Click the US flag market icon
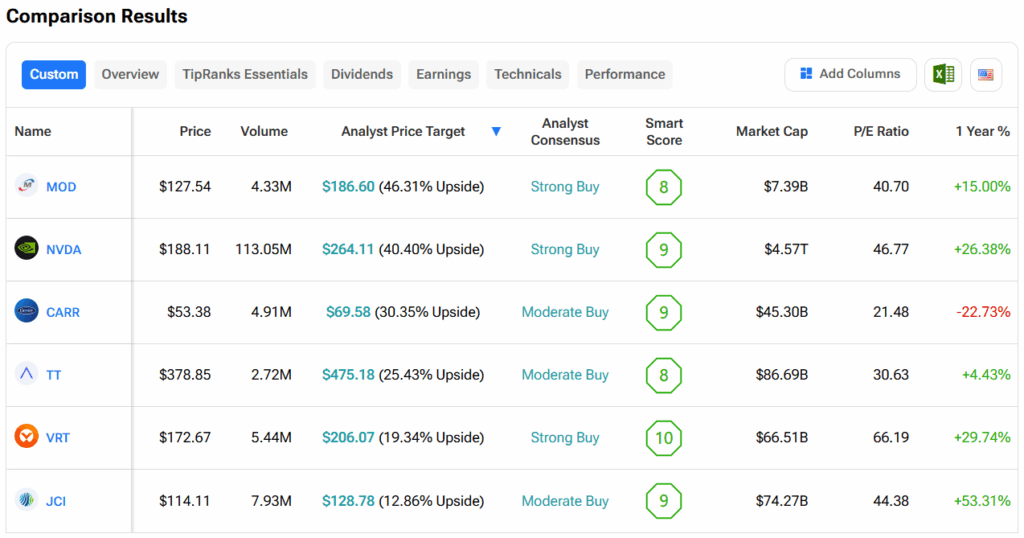Image resolution: width=1024 pixels, height=538 pixels. 985,75
